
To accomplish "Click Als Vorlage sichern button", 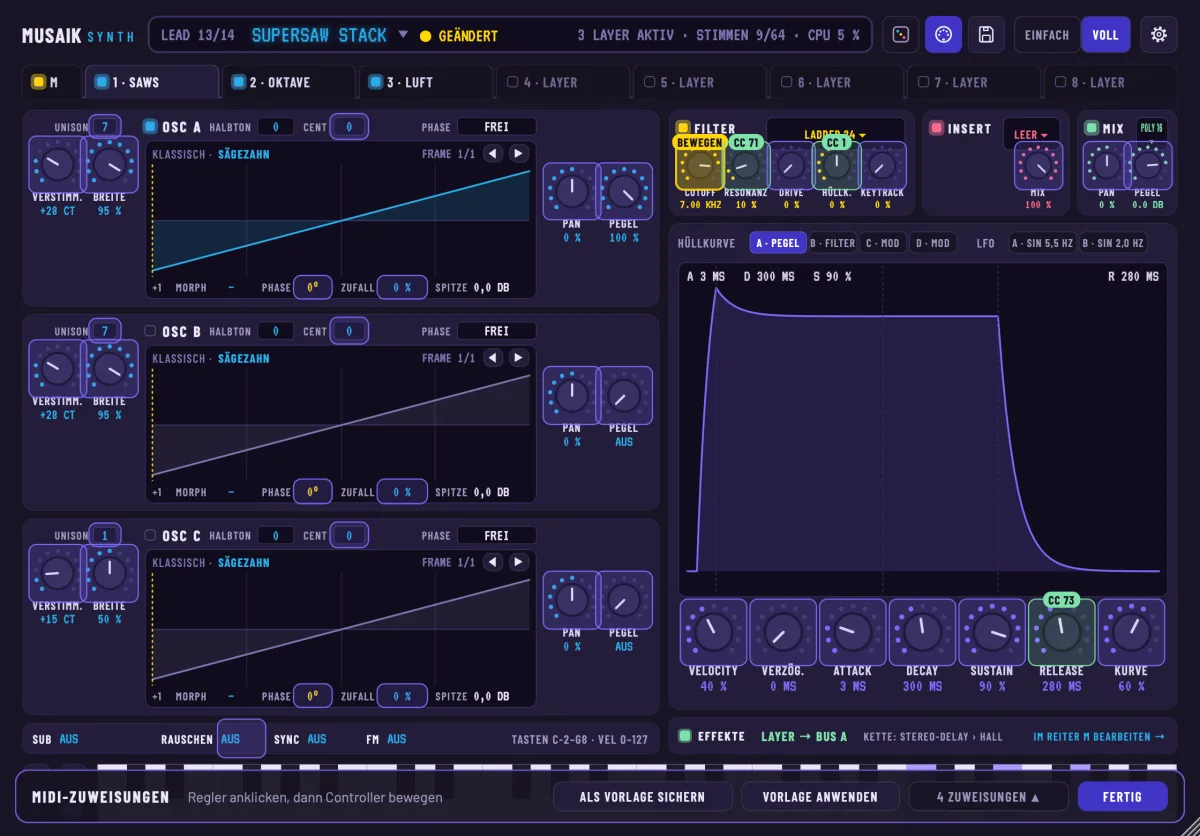I will 642,797.
